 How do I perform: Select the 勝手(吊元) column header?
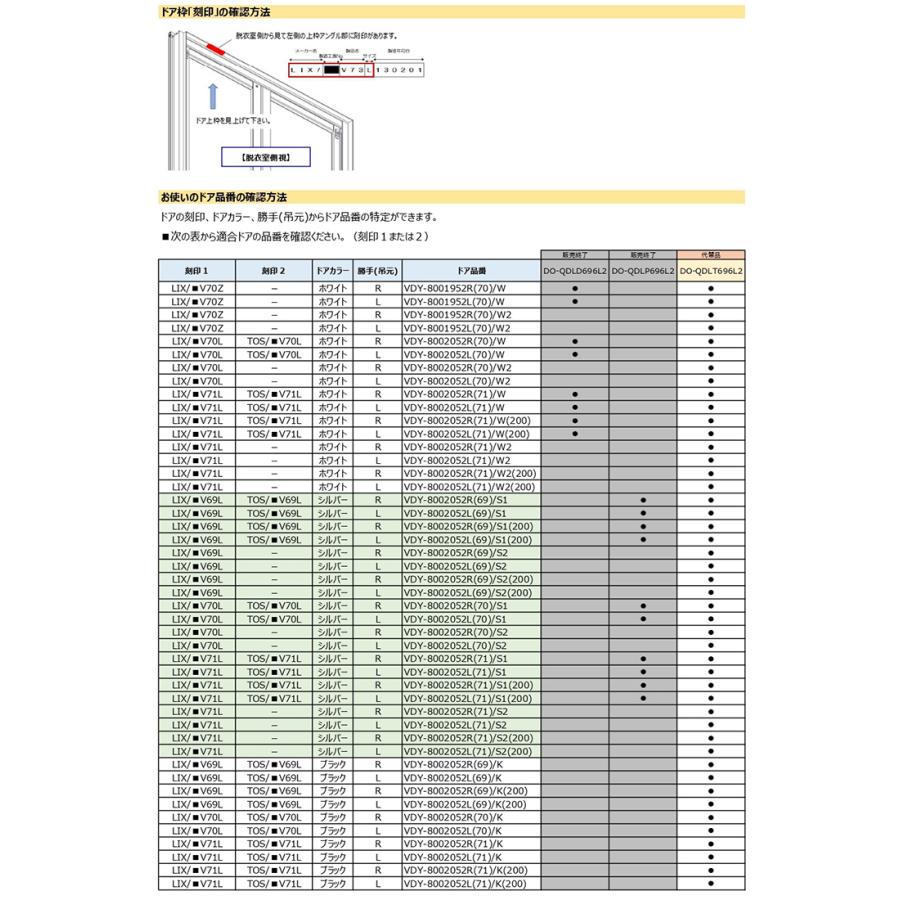click(x=377, y=270)
